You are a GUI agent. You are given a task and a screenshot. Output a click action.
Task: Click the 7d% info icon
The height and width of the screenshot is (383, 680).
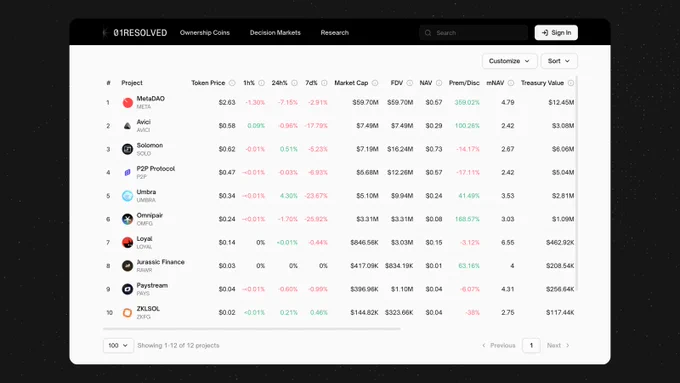(x=324, y=83)
